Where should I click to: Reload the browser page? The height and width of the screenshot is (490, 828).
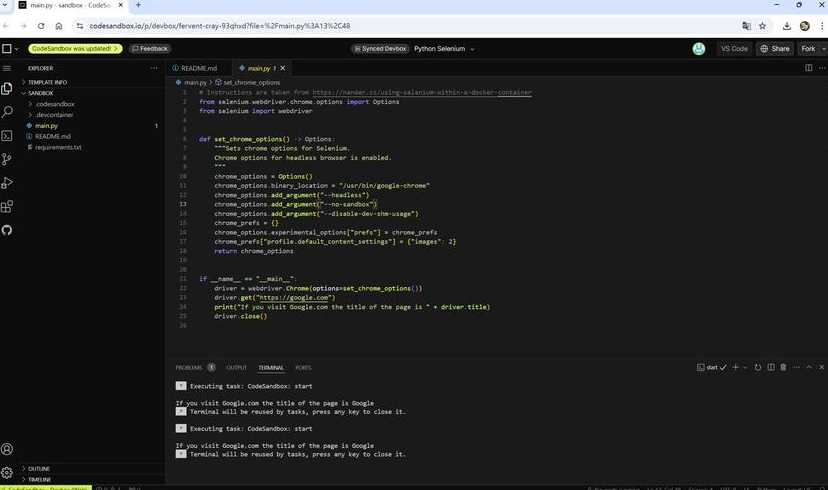(41, 26)
